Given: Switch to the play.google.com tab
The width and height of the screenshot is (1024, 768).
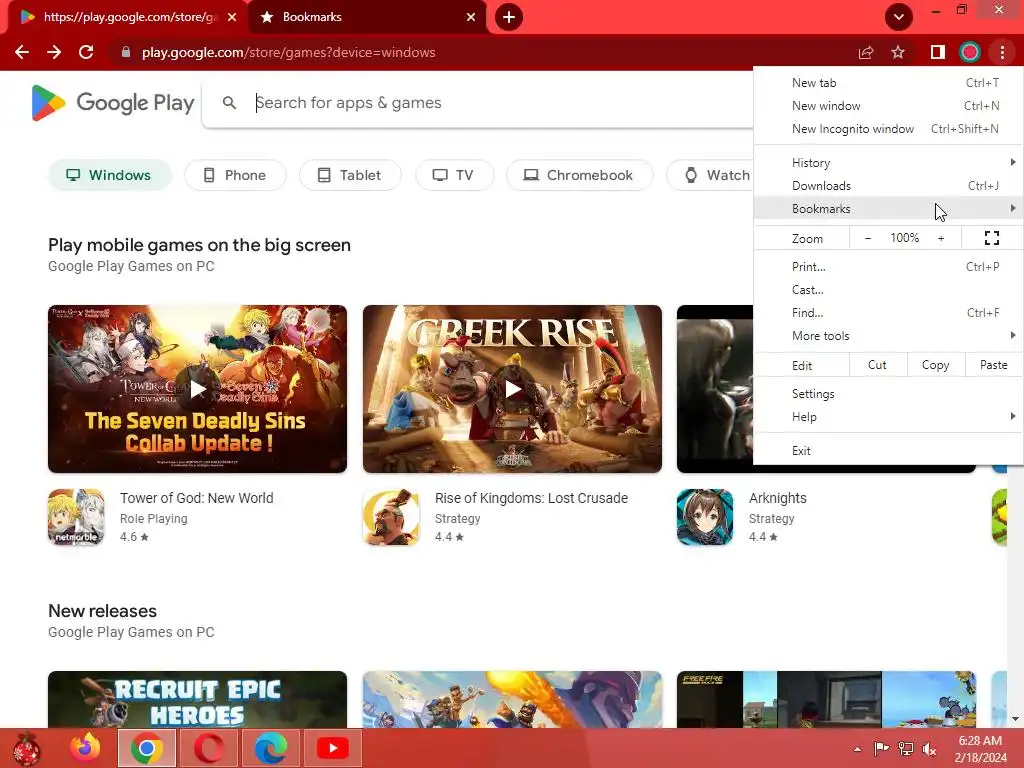Looking at the screenshot, I should [x=128, y=17].
